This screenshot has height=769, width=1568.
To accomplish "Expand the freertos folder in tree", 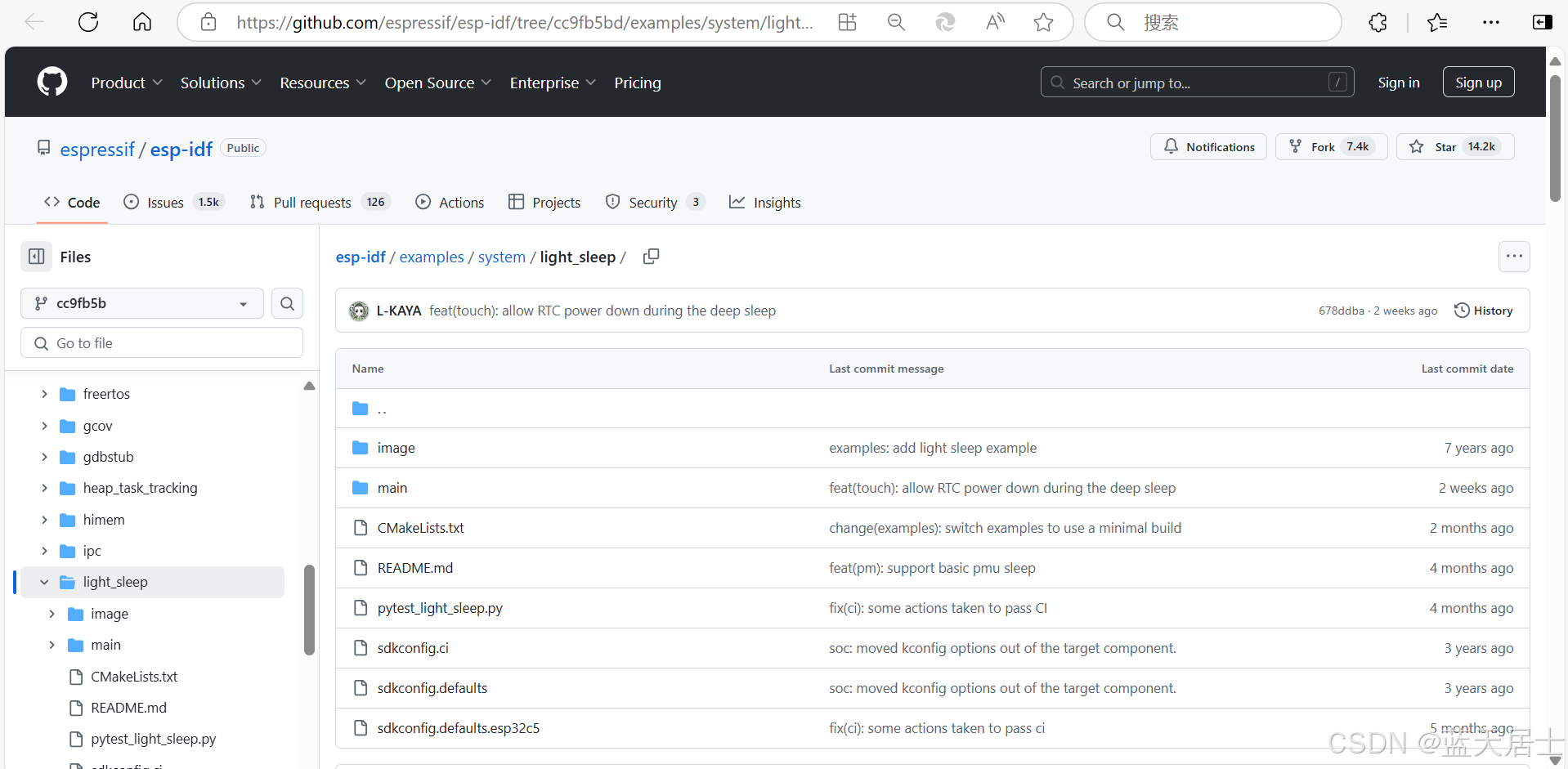I will coord(44,394).
